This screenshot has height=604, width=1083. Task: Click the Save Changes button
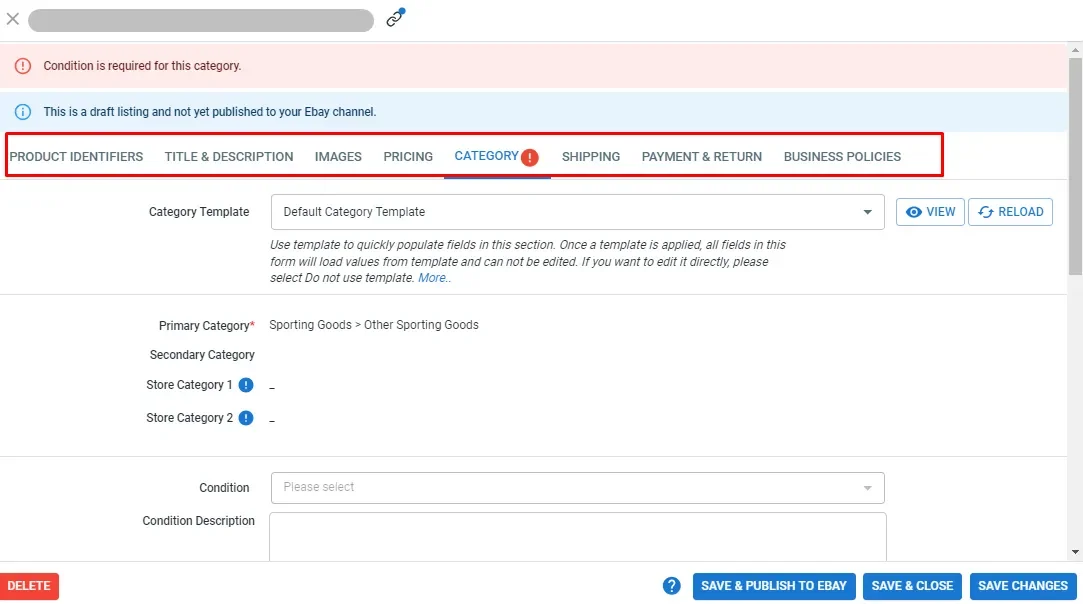click(x=1023, y=586)
